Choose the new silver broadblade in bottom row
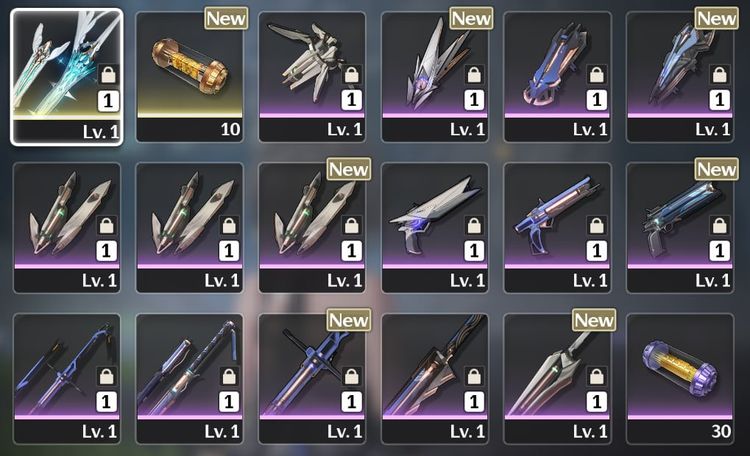 click(x=557, y=379)
